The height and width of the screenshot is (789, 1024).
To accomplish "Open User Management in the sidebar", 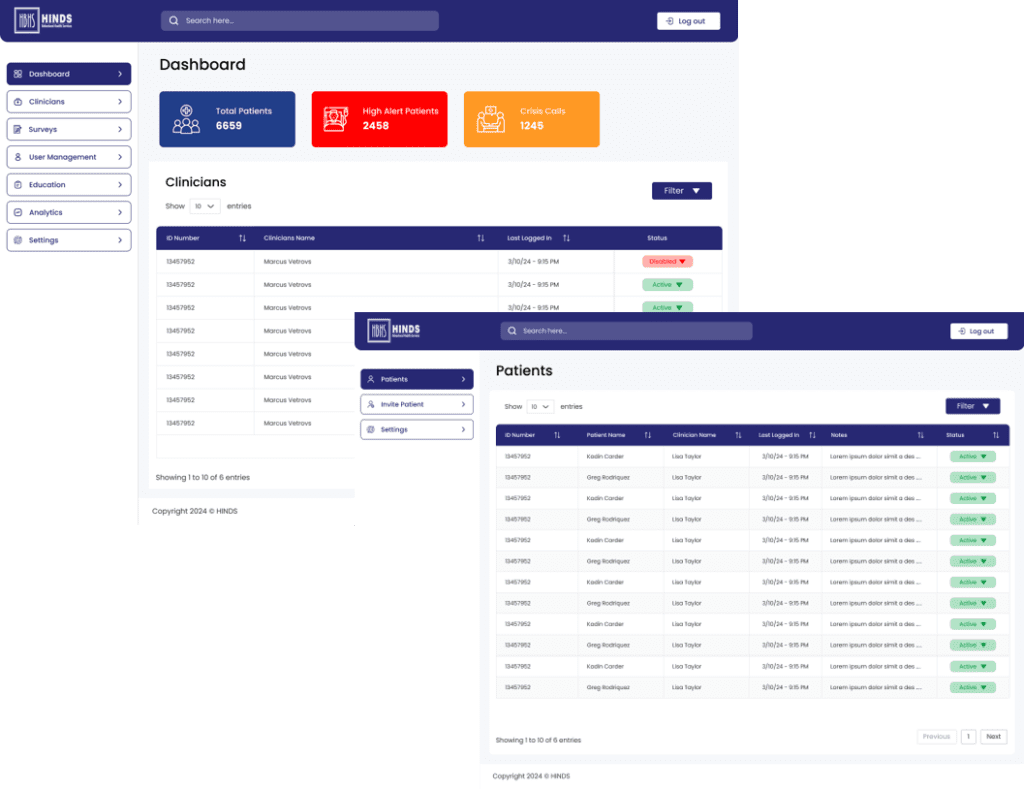I will [x=68, y=157].
